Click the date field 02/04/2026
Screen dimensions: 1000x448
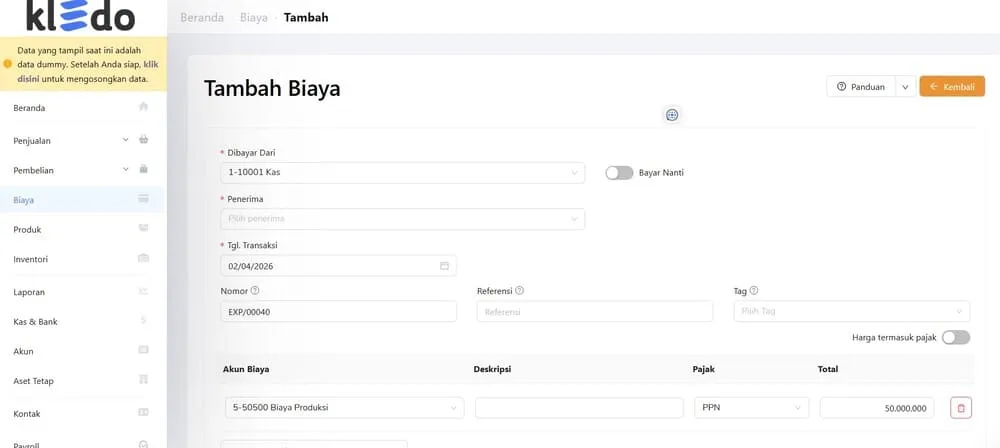339,265
